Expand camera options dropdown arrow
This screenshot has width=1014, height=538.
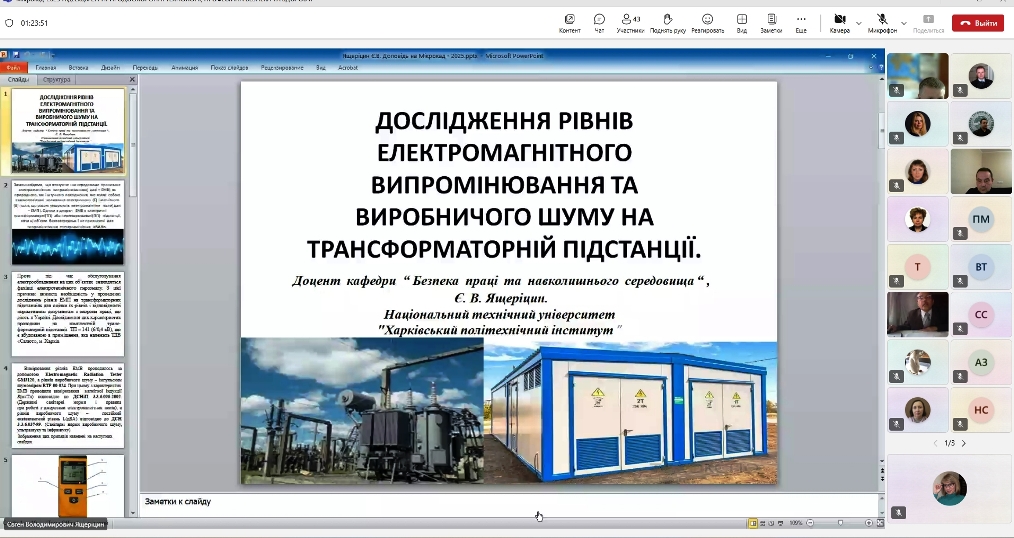click(859, 22)
